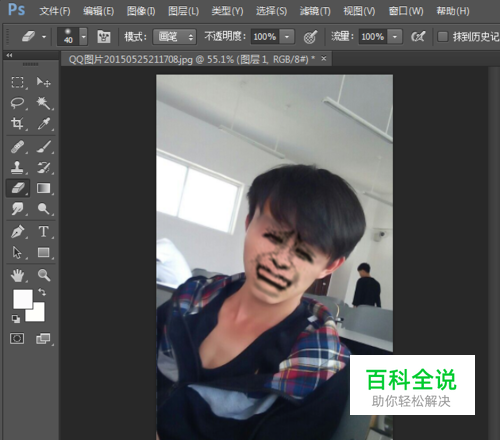500x440 pixels.
Task: Choose the Horizontal Type tool
Action: pyautogui.click(x=44, y=232)
